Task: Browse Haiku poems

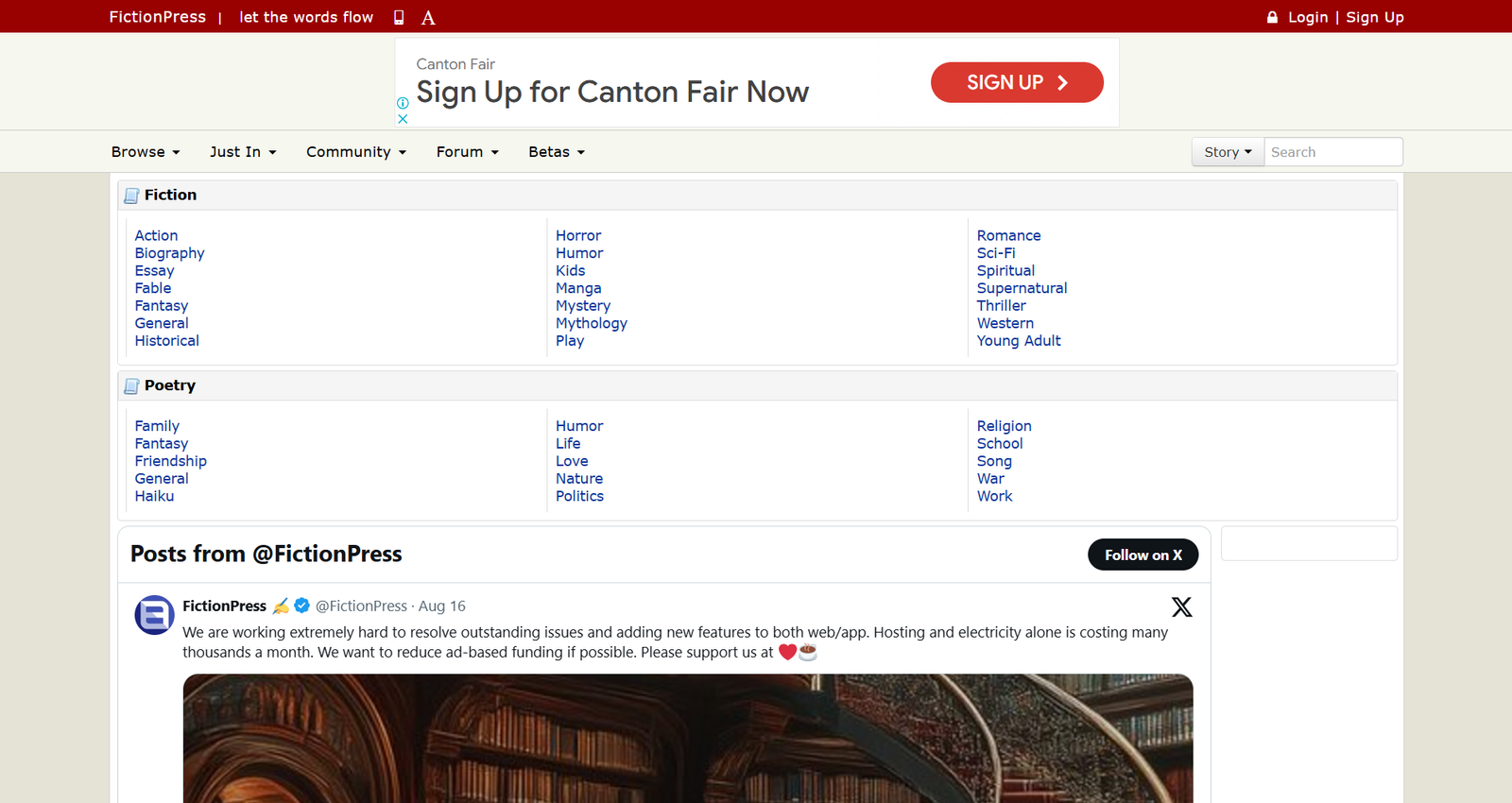Action: tap(154, 496)
